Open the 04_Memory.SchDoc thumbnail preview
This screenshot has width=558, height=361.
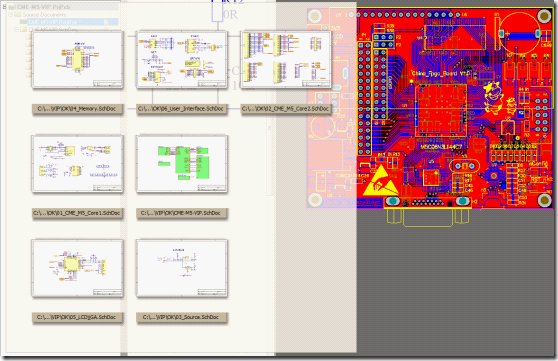tap(78, 59)
